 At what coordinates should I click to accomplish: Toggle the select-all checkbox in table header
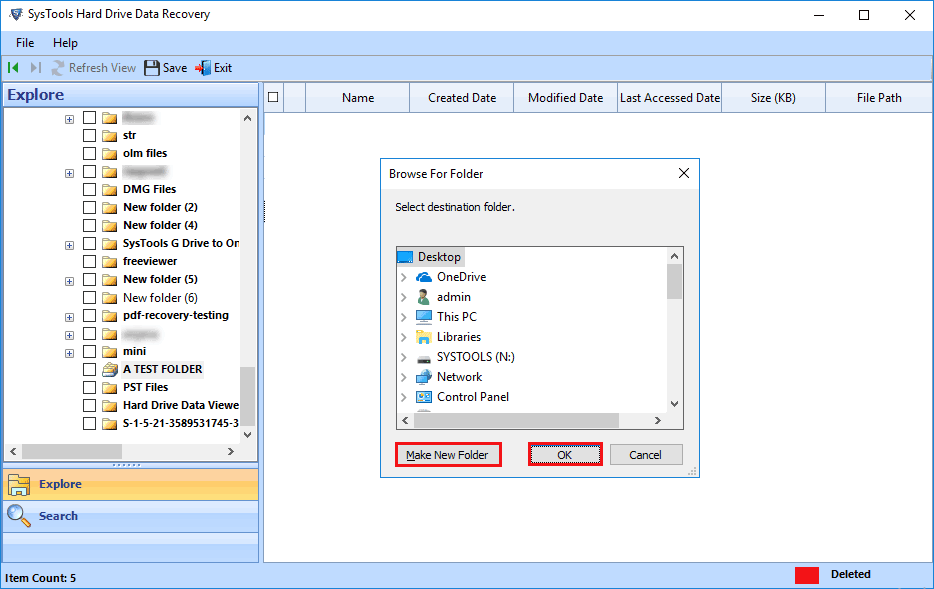pyautogui.click(x=273, y=97)
